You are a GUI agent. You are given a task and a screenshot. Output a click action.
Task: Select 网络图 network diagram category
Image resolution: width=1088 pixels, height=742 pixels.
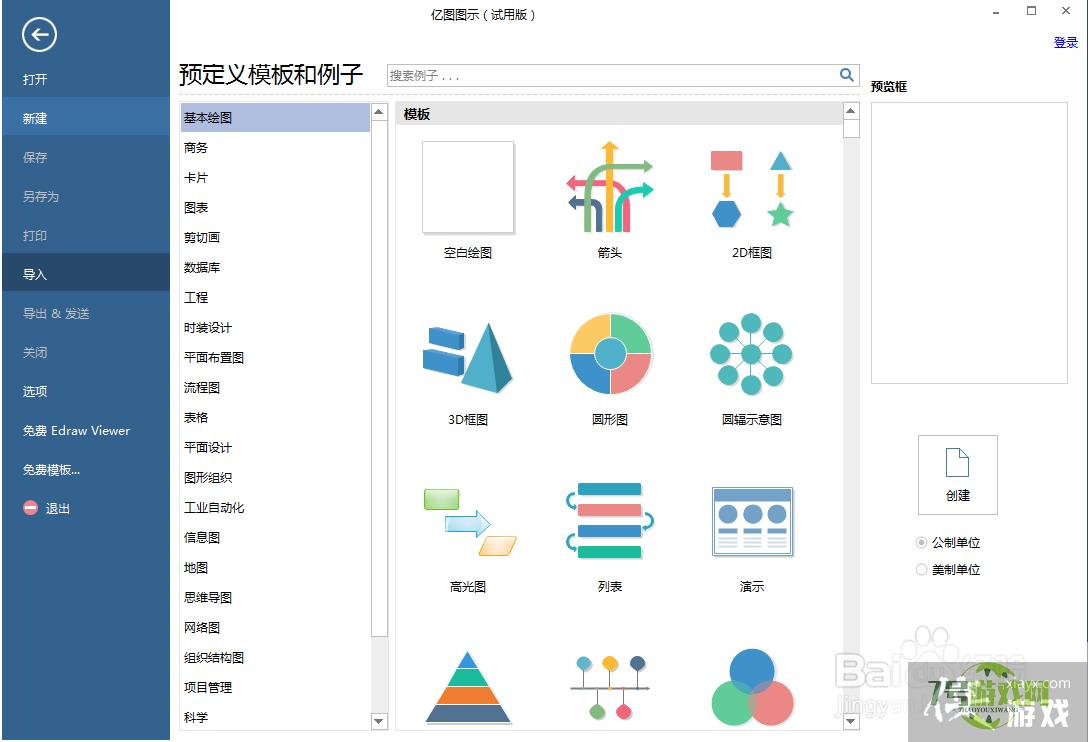click(x=275, y=627)
